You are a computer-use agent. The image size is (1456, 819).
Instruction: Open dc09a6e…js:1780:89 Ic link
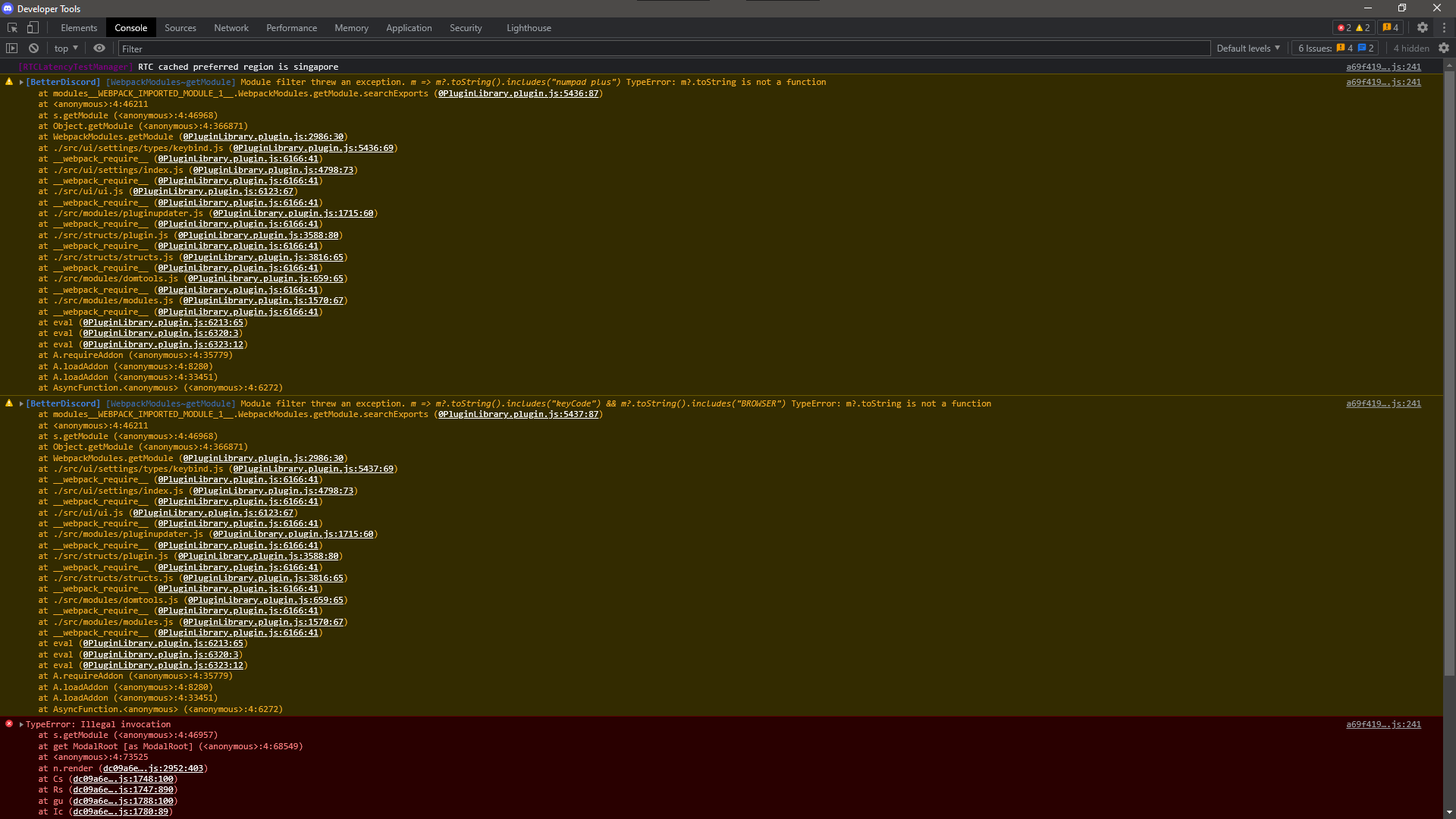[121, 811]
